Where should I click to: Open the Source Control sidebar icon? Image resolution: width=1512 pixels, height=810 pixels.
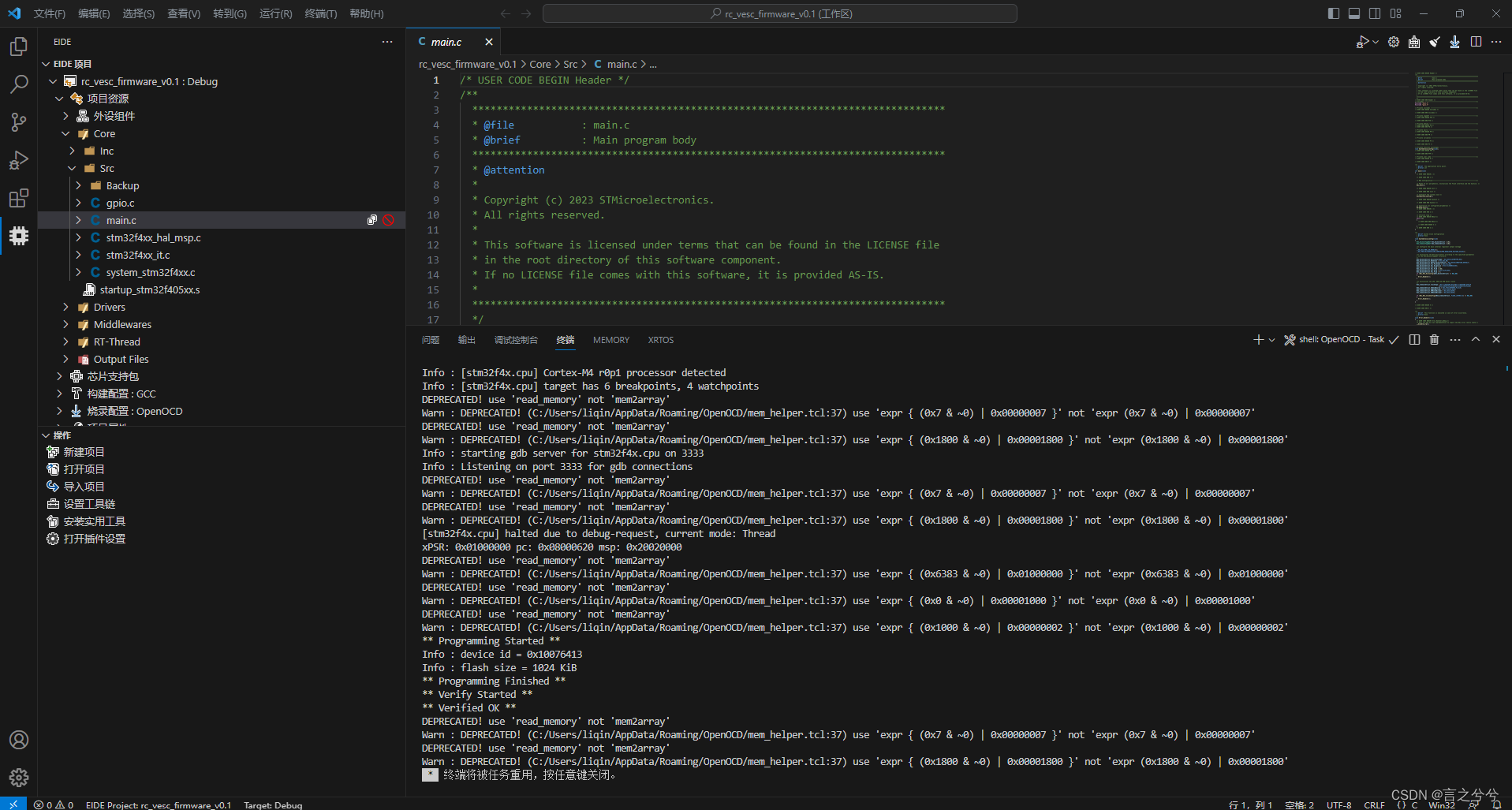tap(18, 122)
